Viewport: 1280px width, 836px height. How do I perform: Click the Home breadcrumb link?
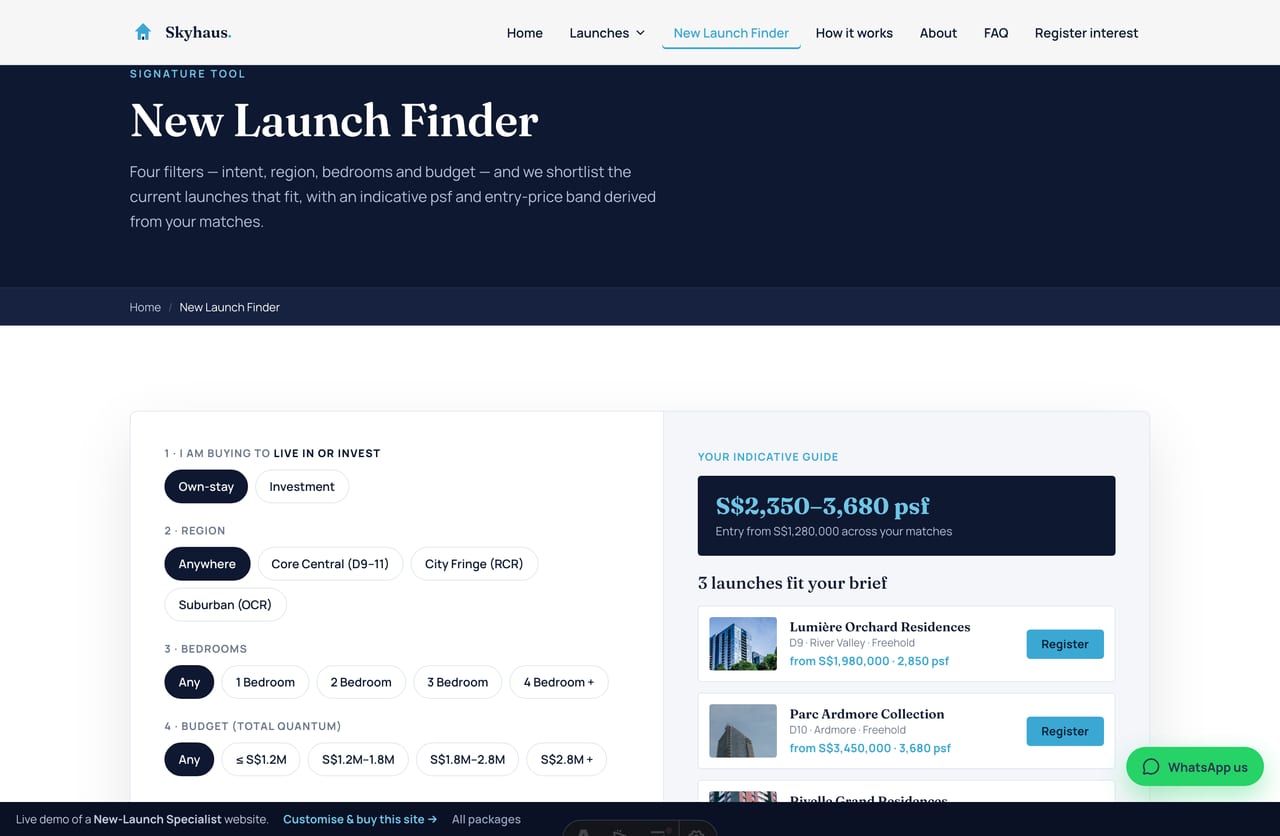coord(145,307)
